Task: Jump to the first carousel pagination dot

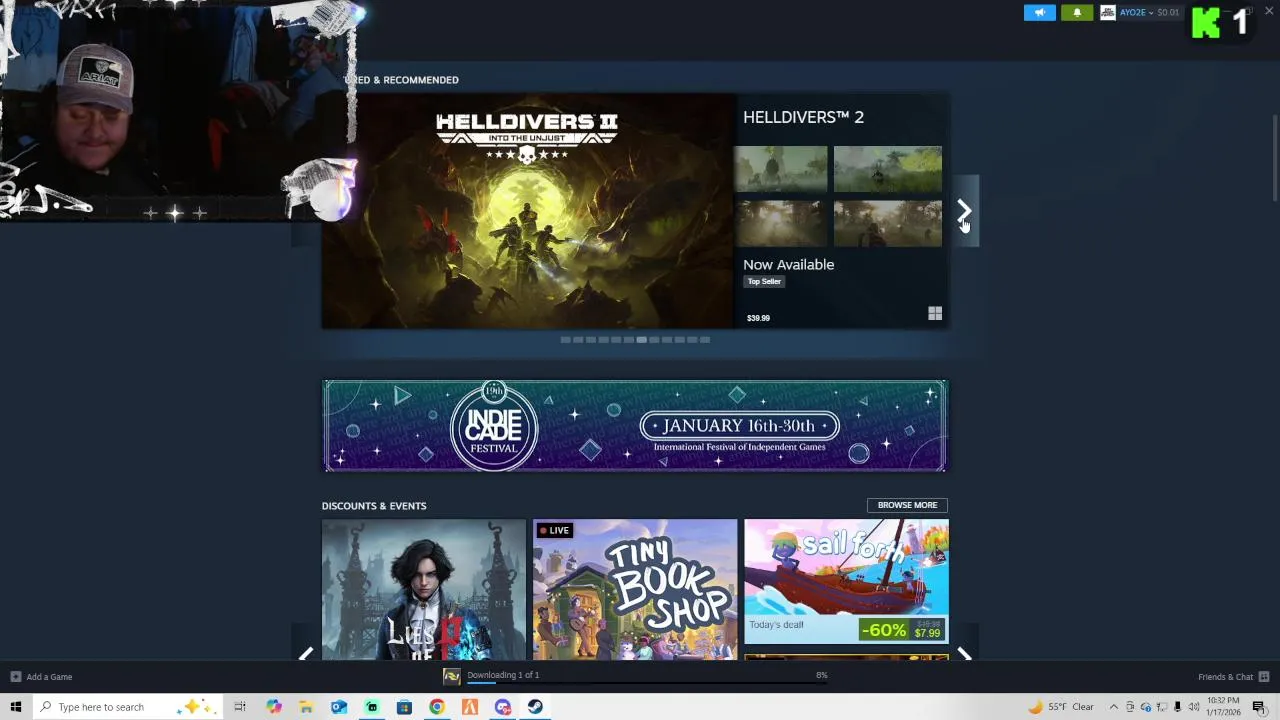Action: pos(565,340)
